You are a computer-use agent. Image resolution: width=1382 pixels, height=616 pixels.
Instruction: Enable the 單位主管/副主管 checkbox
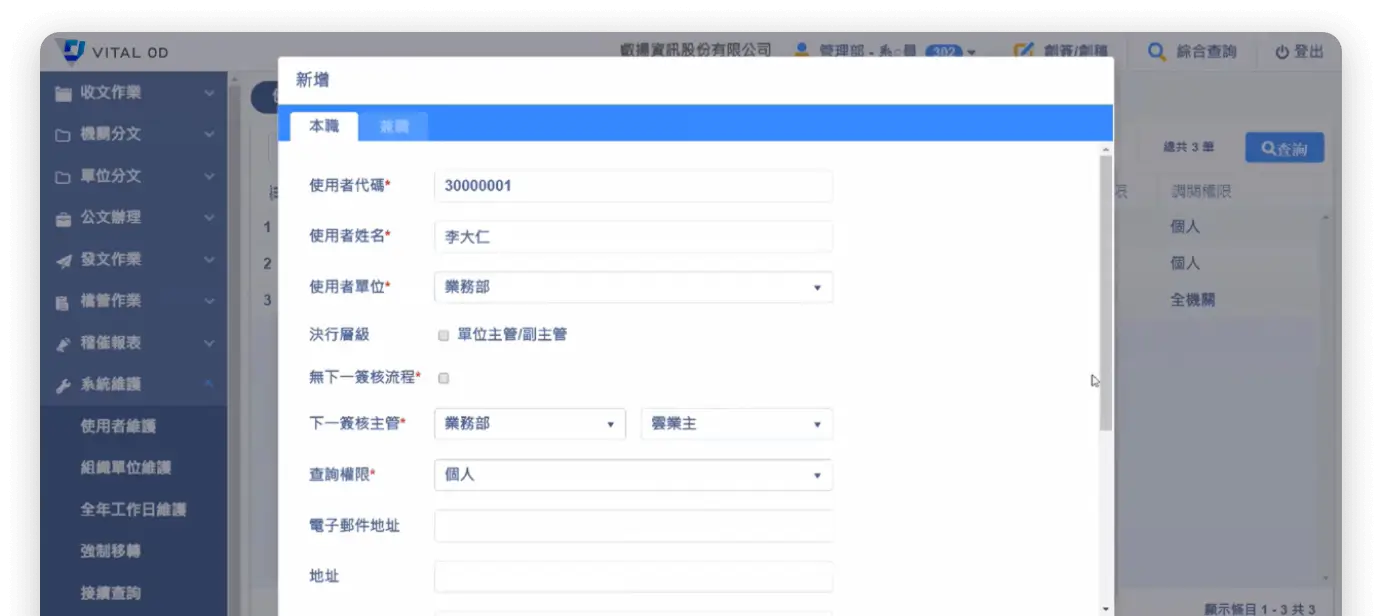click(x=443, y=335)
